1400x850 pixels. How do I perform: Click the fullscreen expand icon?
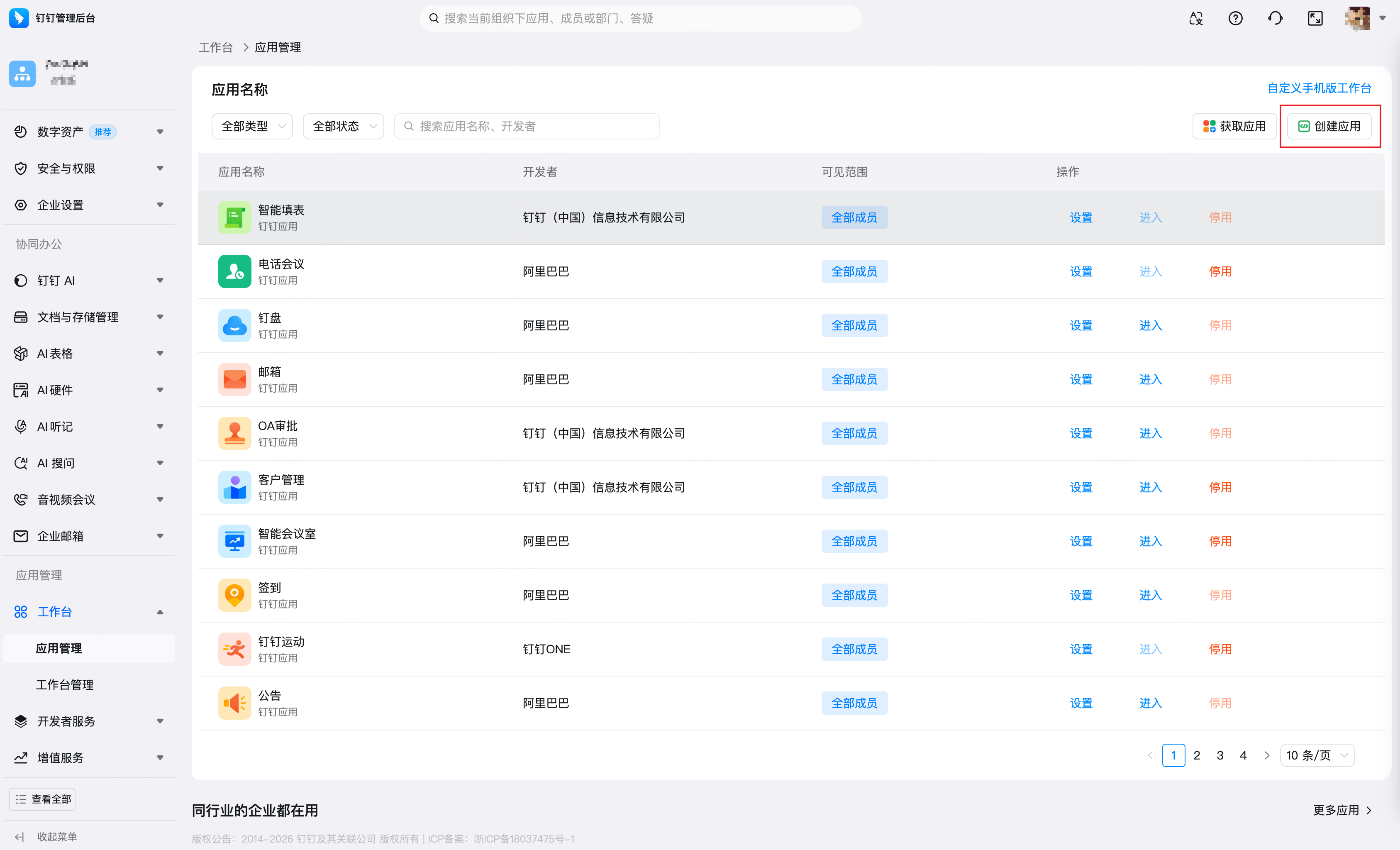[x=1315, y=18]
